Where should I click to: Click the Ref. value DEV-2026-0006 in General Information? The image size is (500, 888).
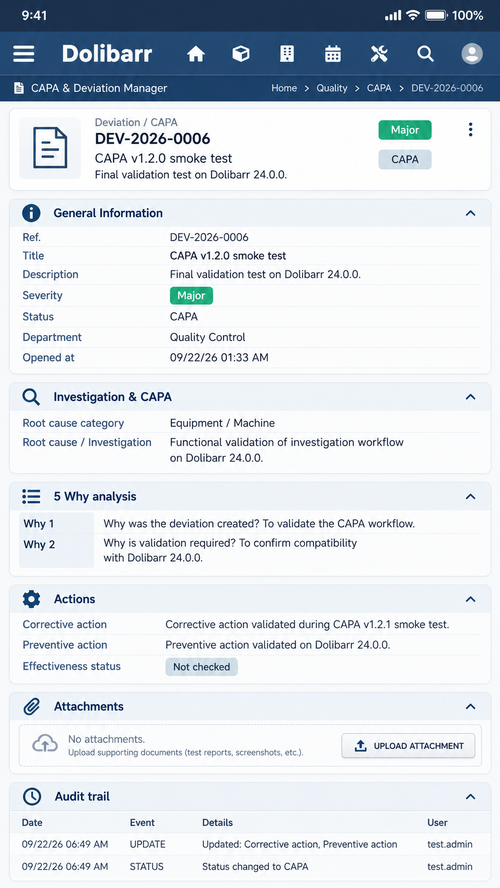click(209, 237)
